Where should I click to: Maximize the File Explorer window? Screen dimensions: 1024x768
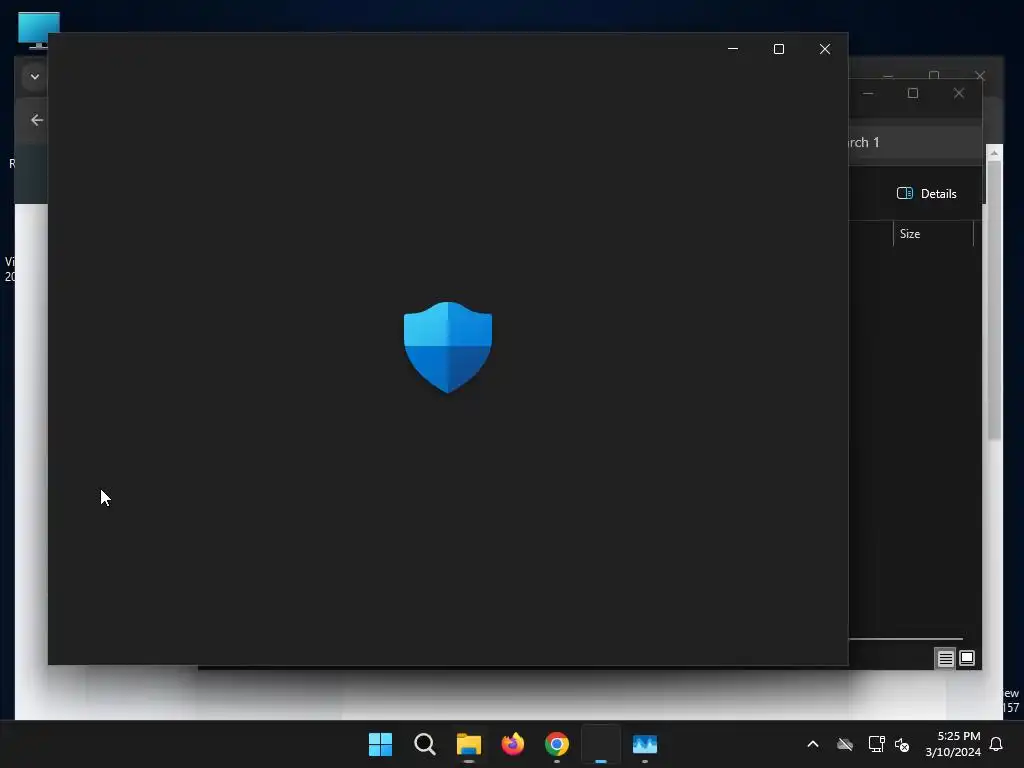pos(913,93)
